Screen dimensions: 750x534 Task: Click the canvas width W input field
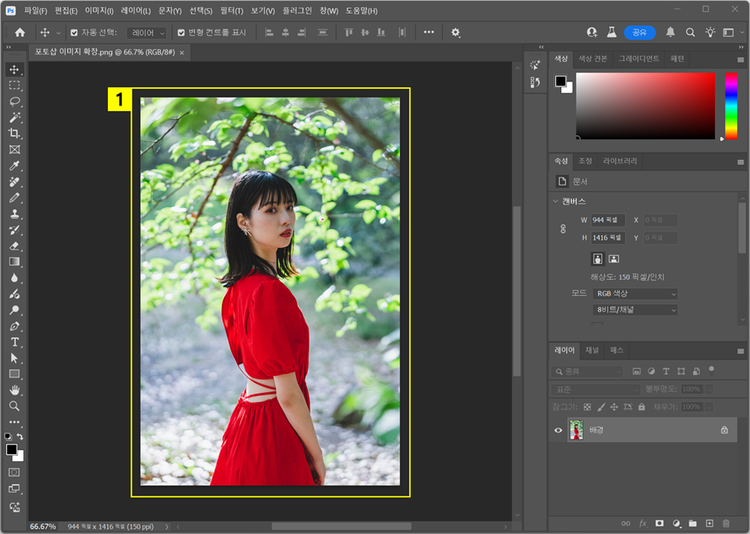coord(607,219)
